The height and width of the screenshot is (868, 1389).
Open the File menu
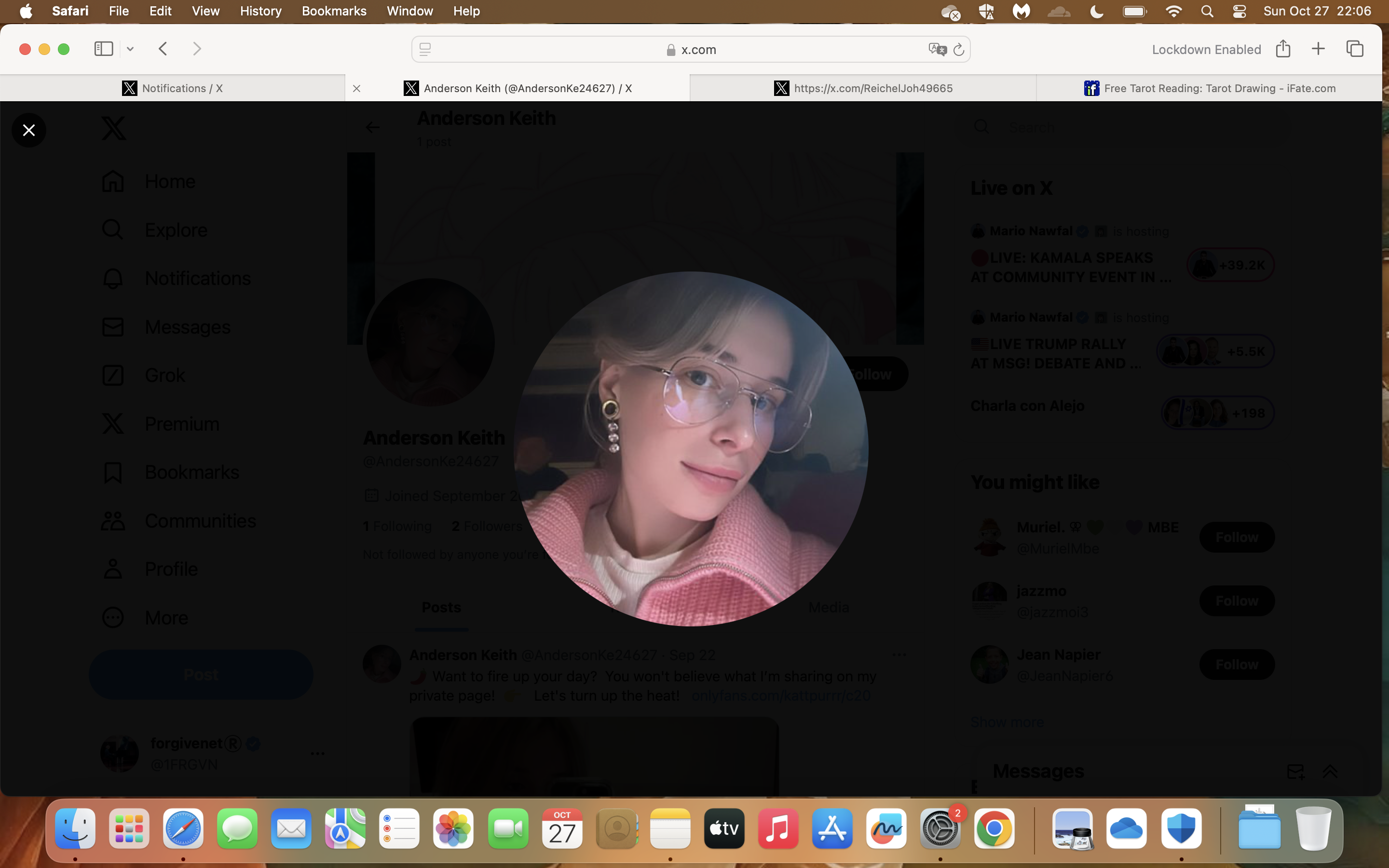pyautogui.click(x=119, y=11)
